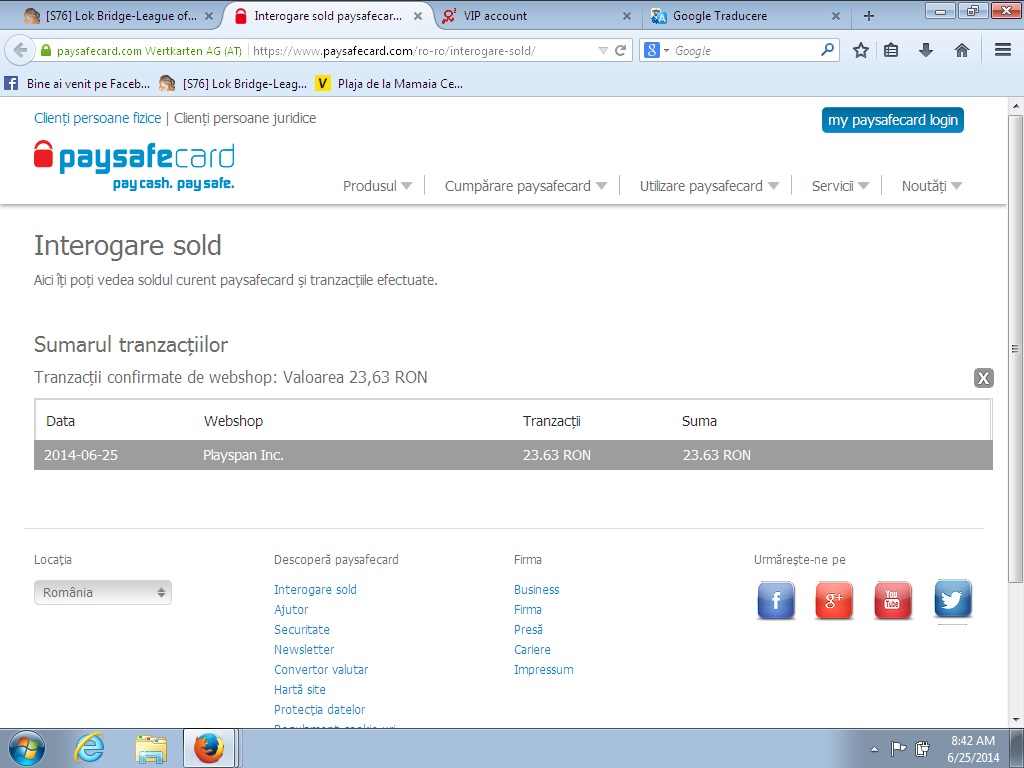Bookmark this page with star icon

point(860,50)
